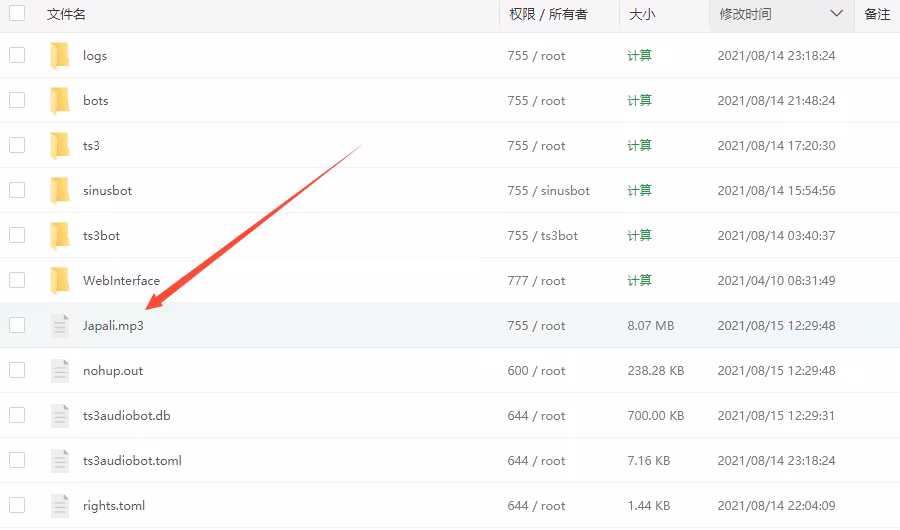Screen dimensions: 900x530
Task: Click permission 777 / root of WebInterface
Action: click(x=536, y=280)
